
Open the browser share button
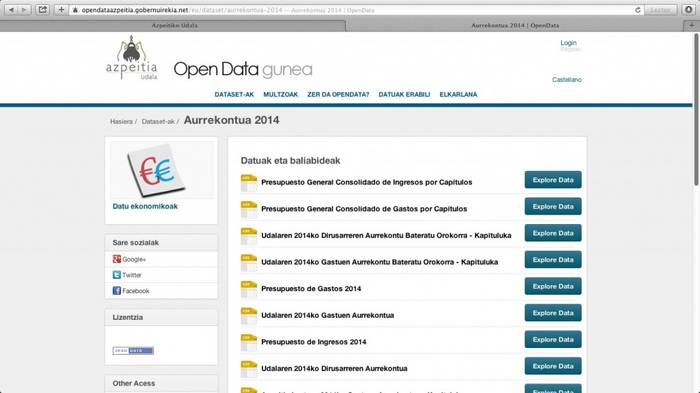click(x=42, y=9)
